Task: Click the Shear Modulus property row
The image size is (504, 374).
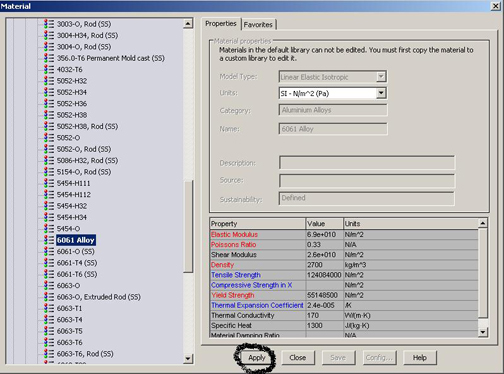Action: (344, 255)
